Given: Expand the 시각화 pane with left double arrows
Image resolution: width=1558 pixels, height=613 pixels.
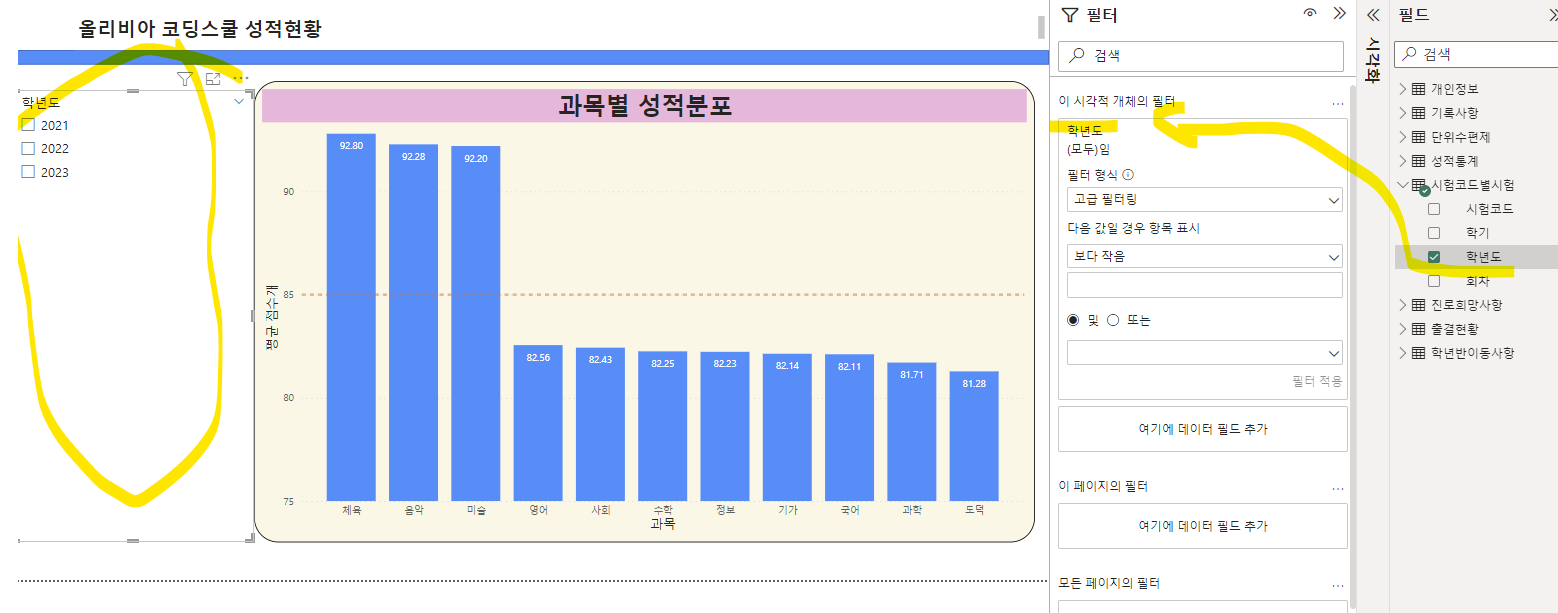Looking at the screenshot, I should pos(1373,15).
